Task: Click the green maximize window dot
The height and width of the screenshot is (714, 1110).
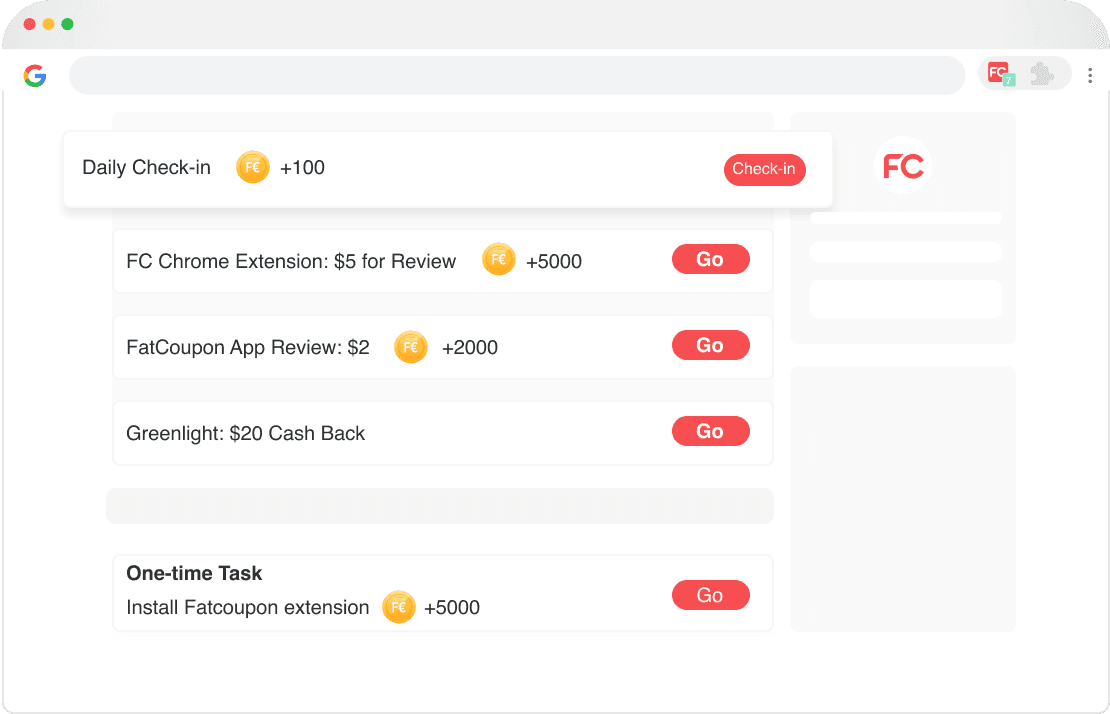Action: (x=67, y=24)
